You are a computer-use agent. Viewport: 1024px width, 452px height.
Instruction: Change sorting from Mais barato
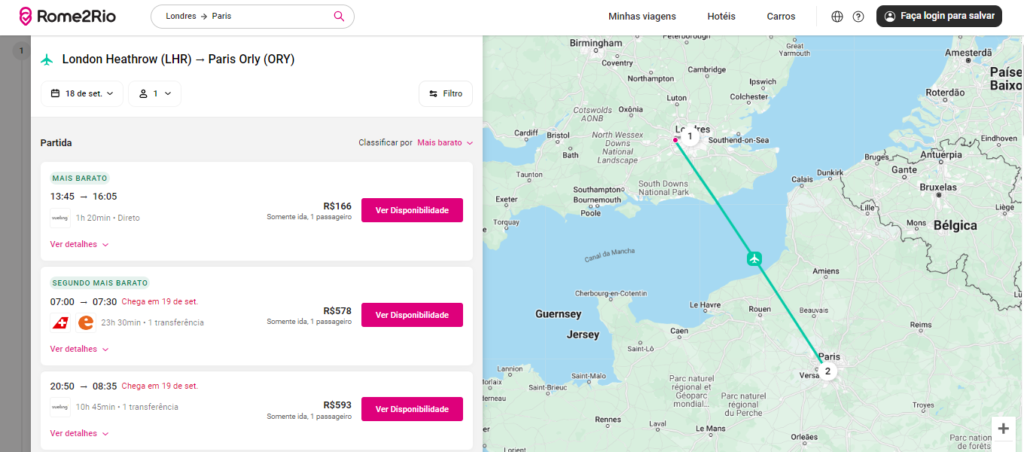[445, 143]
